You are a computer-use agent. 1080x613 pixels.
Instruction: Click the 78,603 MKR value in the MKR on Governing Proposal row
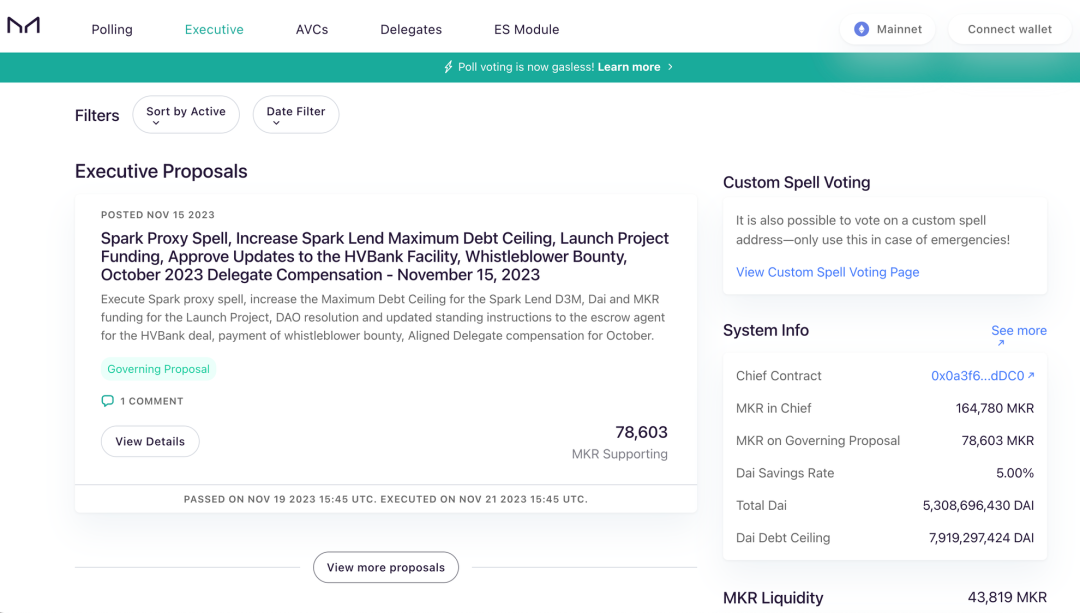997,441
